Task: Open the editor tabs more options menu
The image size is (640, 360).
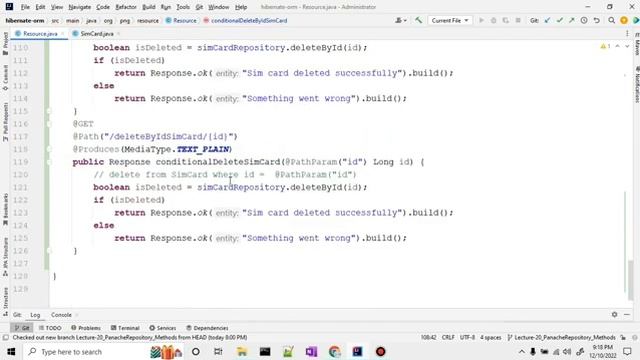Action: [x=627, y=33]
